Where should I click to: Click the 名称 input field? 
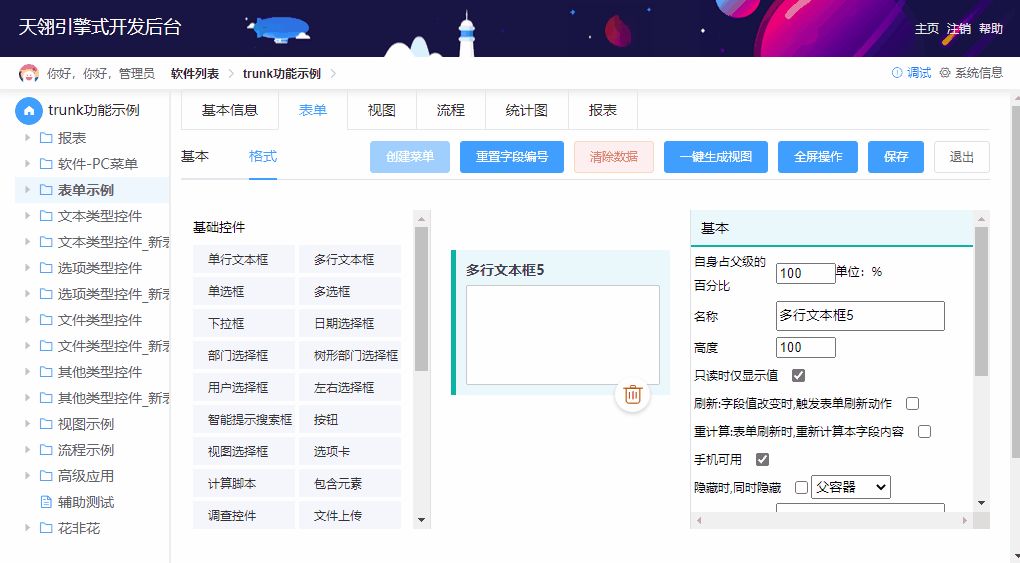tap(860, 316)
